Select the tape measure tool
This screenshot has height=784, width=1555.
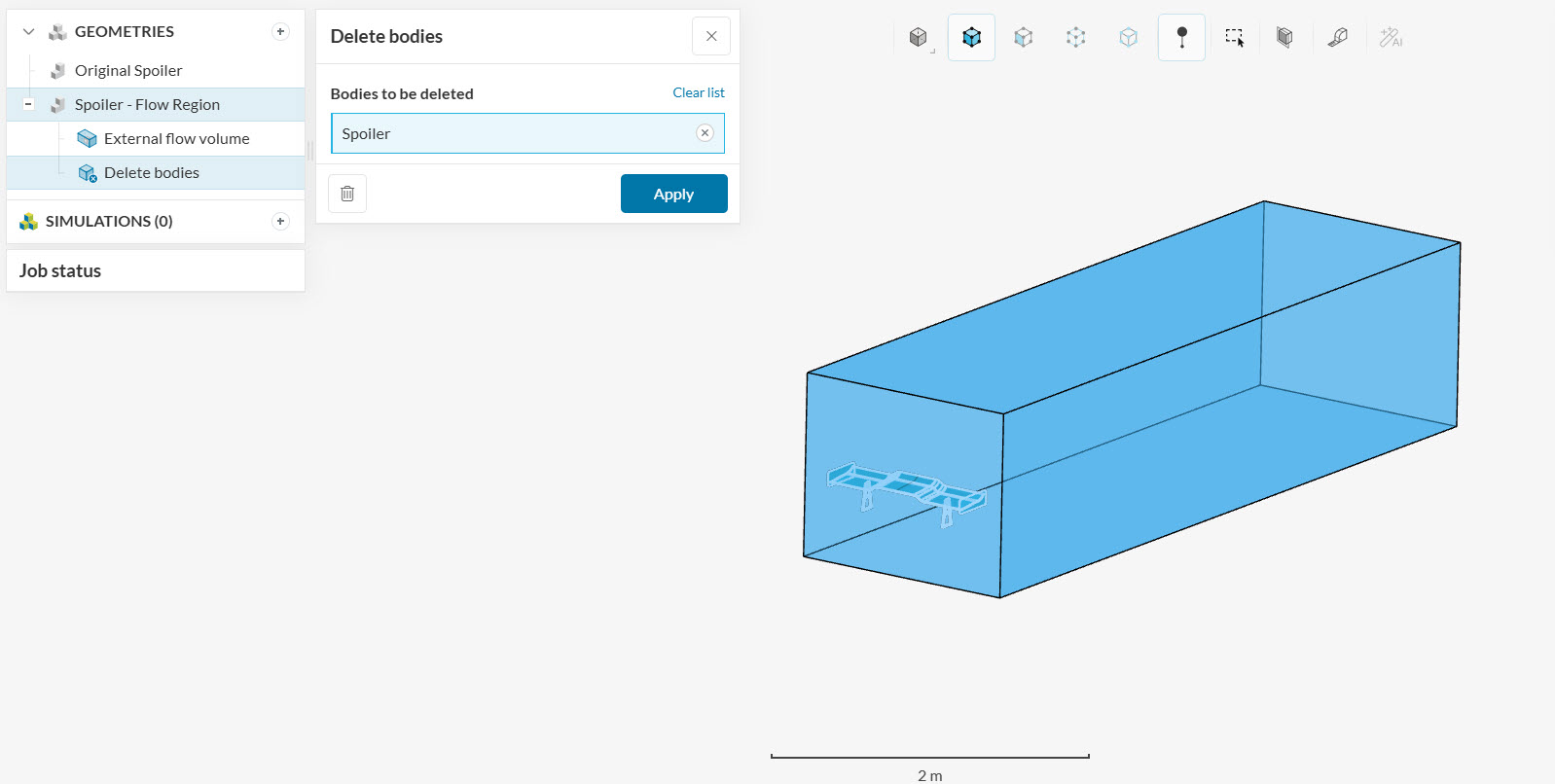click(x=1338, y=38)
